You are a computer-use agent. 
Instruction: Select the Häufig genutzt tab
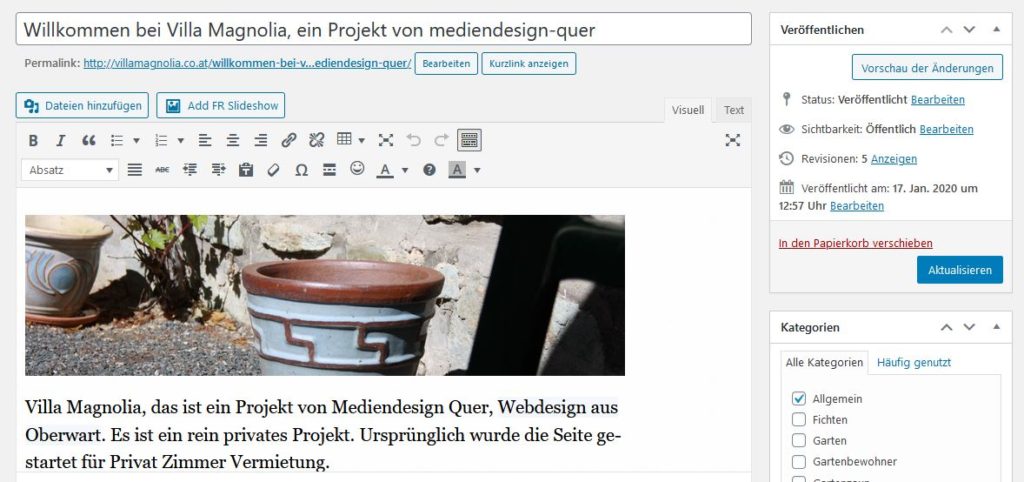coord(914,362)
